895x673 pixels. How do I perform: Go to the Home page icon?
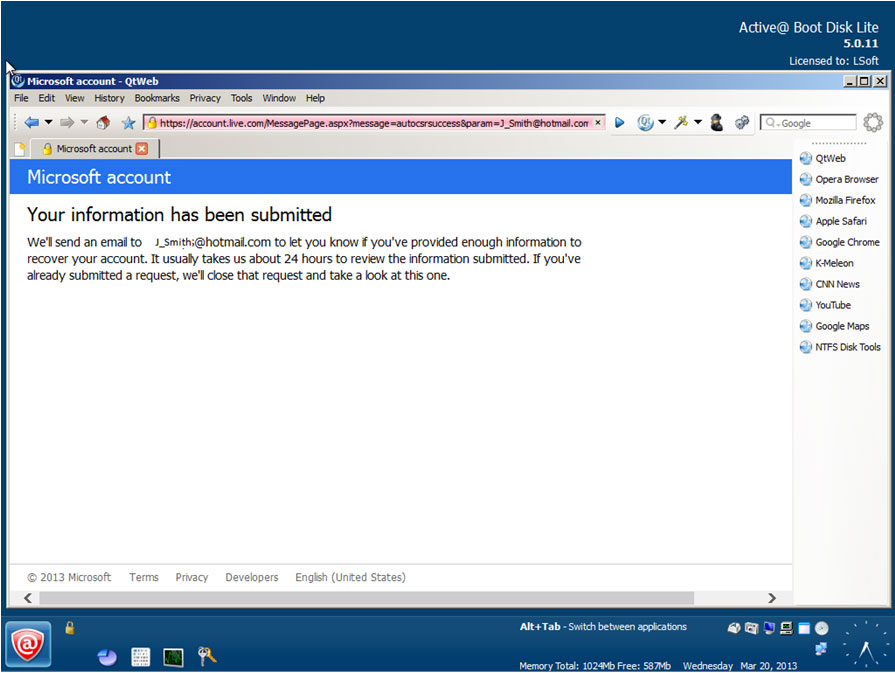[x=103, y=122]
